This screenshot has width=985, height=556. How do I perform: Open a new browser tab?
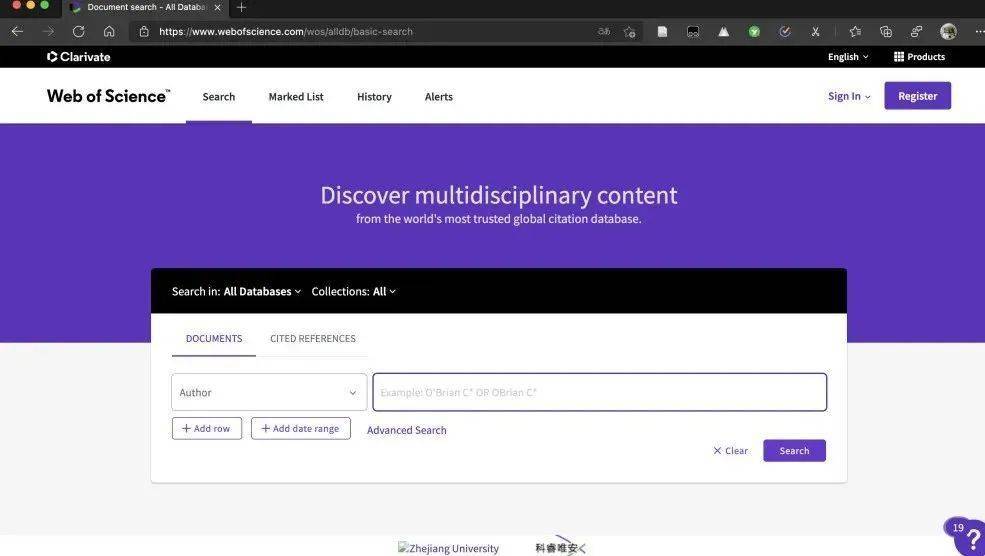[x=241, y=7]
